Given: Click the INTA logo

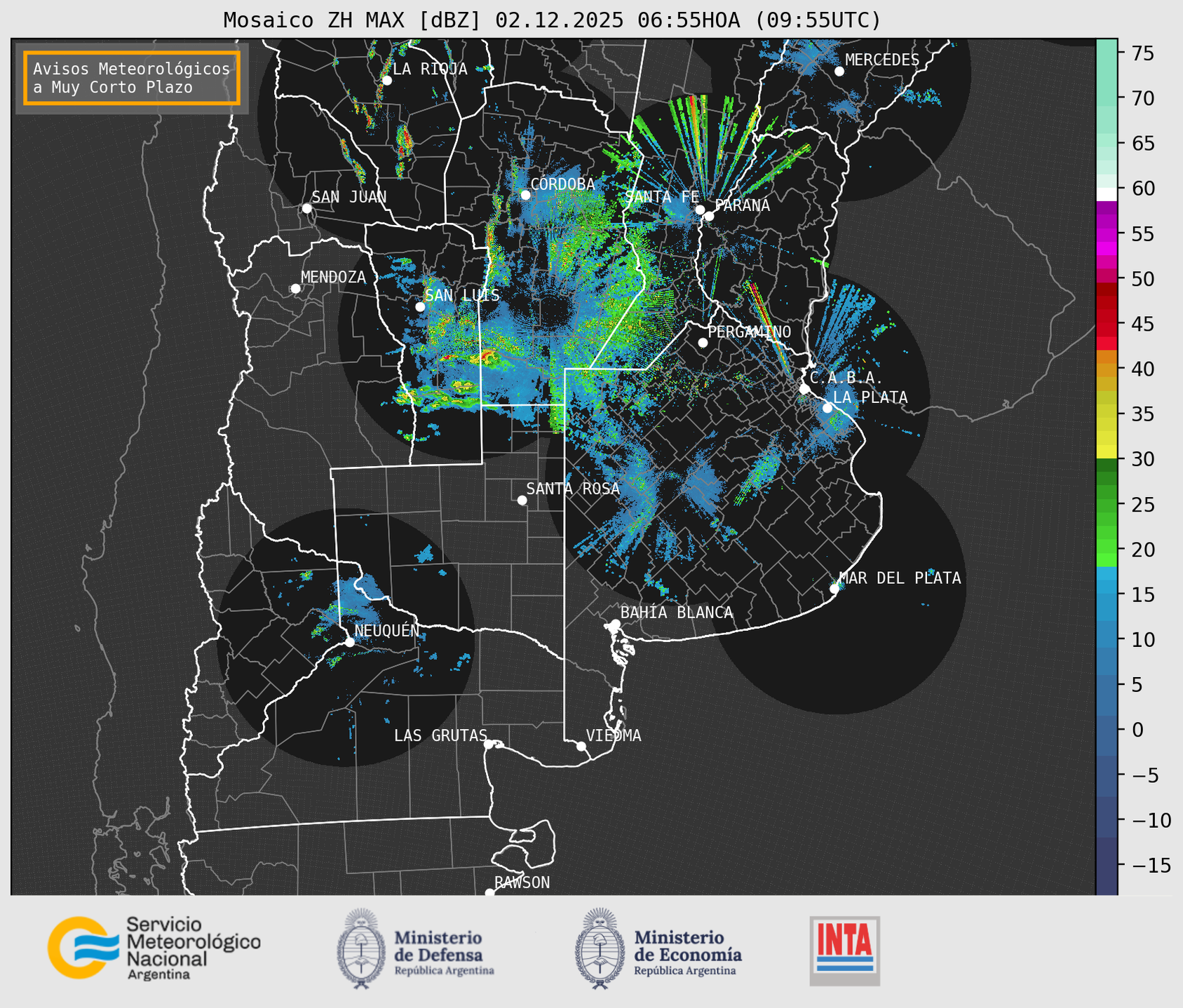Looking at the screenshot, I should pyautogui.click(x=844, y=951).
